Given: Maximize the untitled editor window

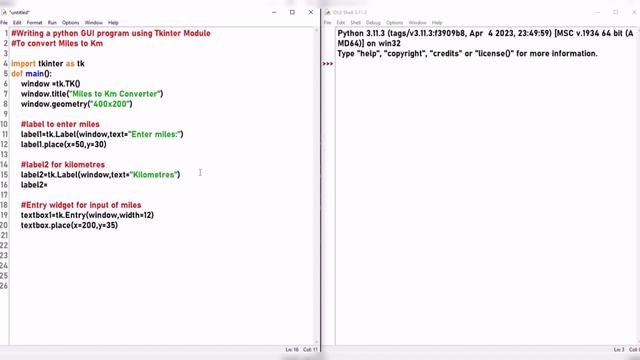Looking at the screenshot, I should pos(292,12).
